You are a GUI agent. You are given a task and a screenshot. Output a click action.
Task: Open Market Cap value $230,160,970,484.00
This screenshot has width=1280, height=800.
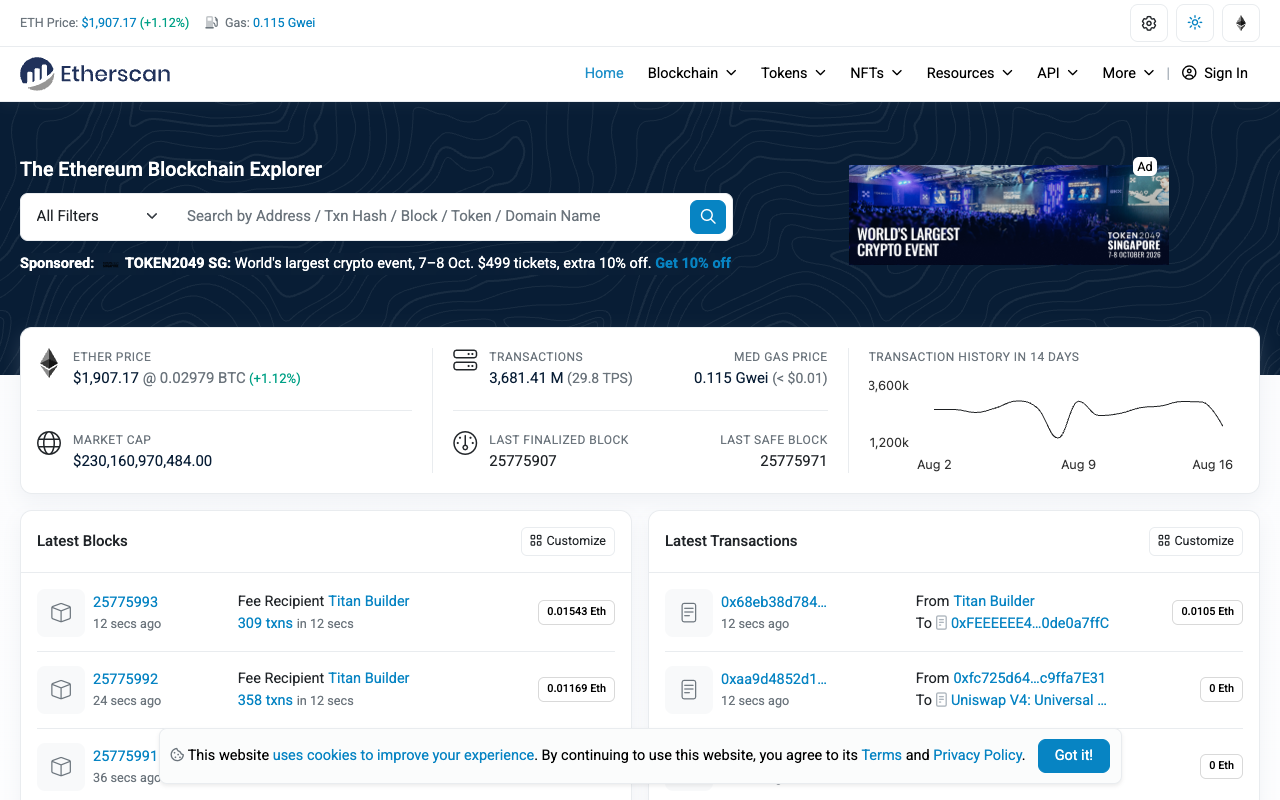142,461
